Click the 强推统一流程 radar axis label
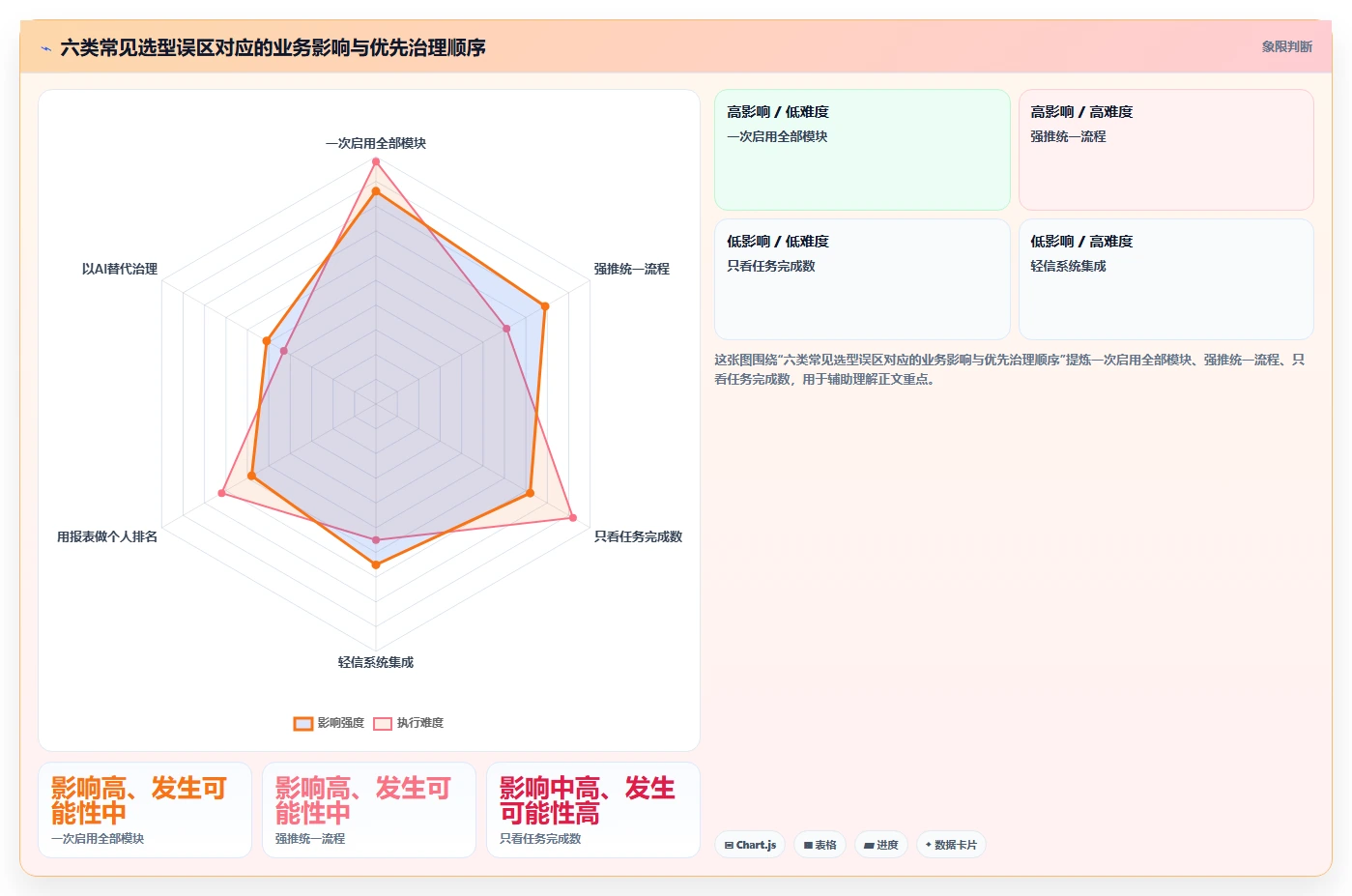 pyautogui.click(x=631, y=269)
